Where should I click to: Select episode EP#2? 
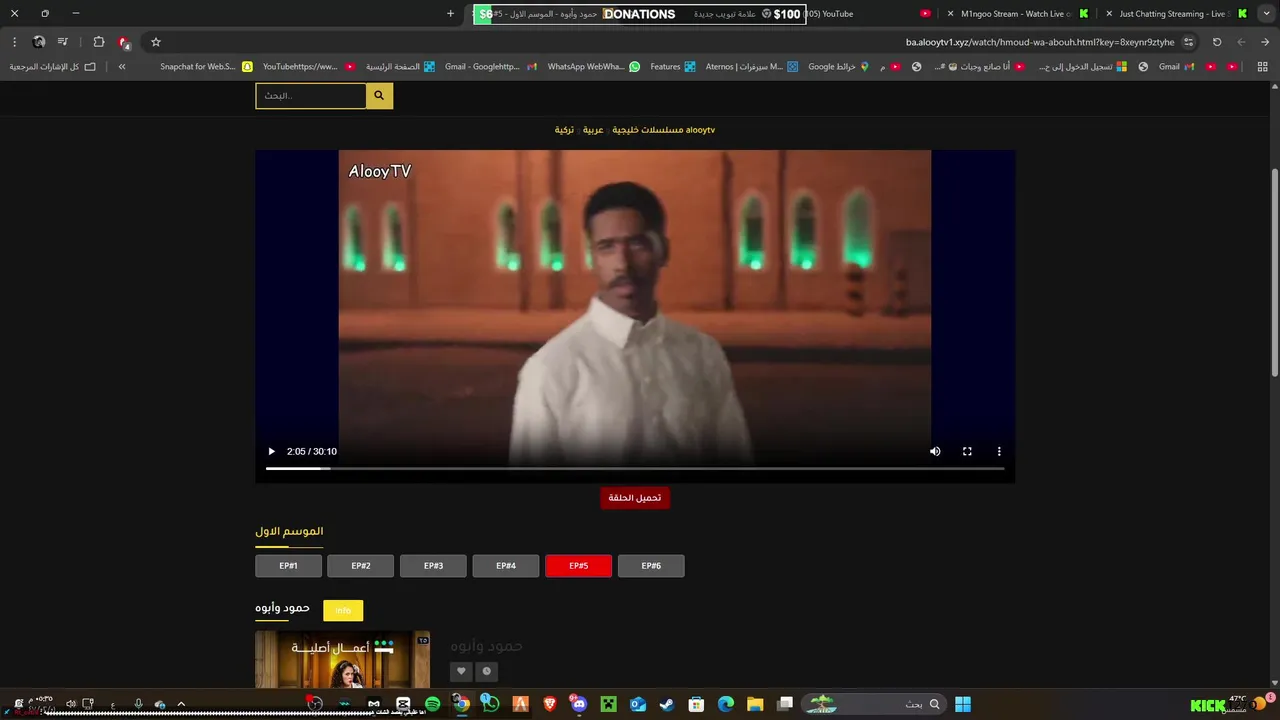pos(361,566)
